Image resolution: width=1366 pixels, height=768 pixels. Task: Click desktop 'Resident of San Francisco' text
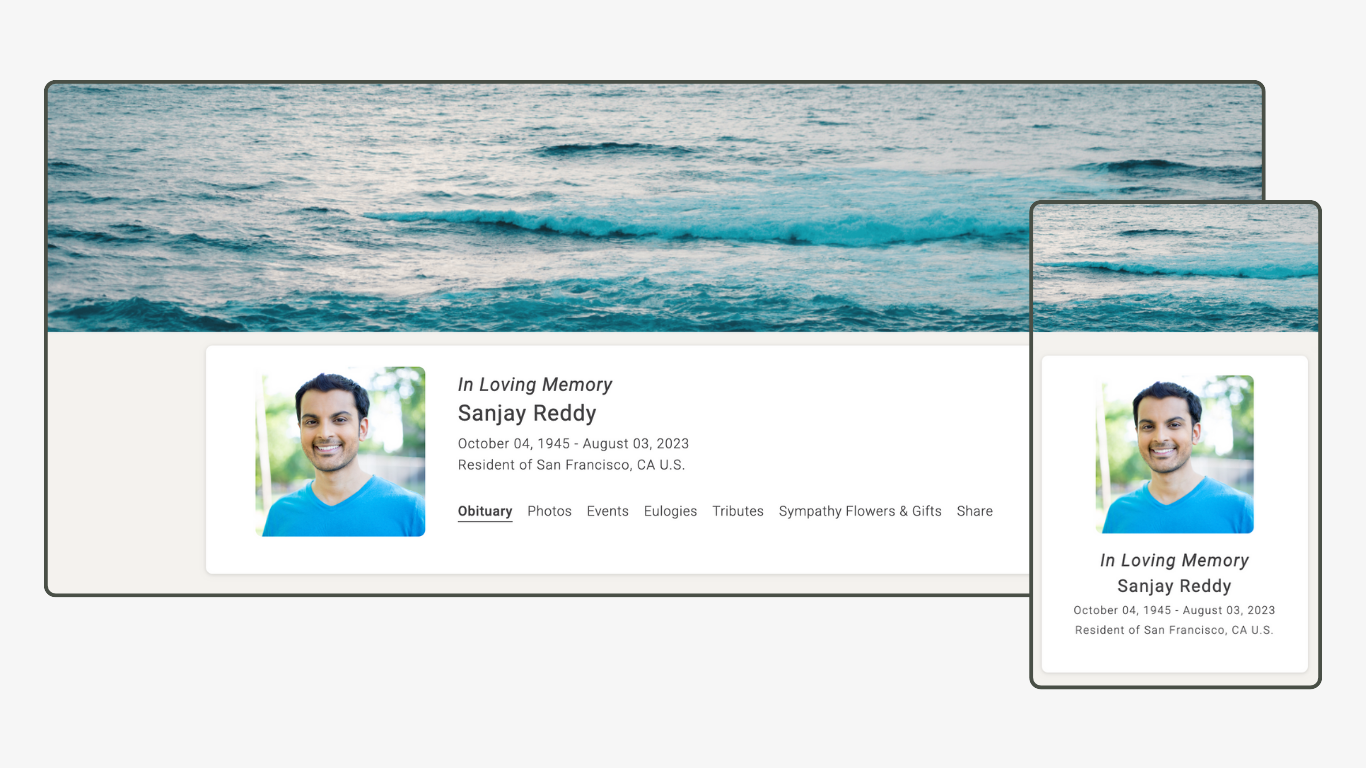pyautogui.click(x=571, y=465)
